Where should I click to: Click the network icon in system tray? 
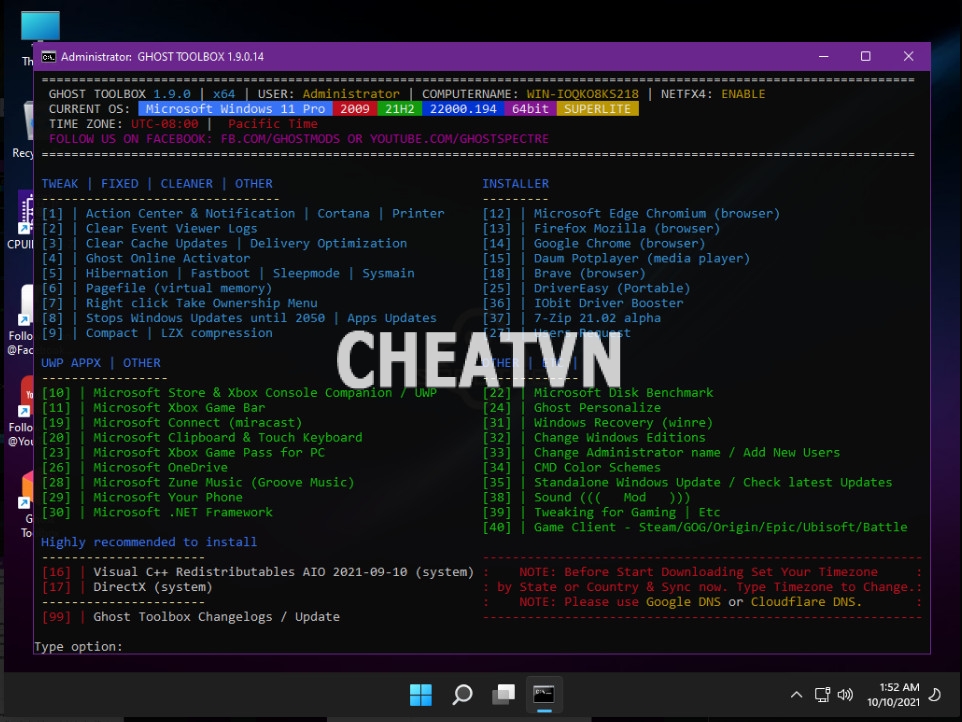(822, 694)
